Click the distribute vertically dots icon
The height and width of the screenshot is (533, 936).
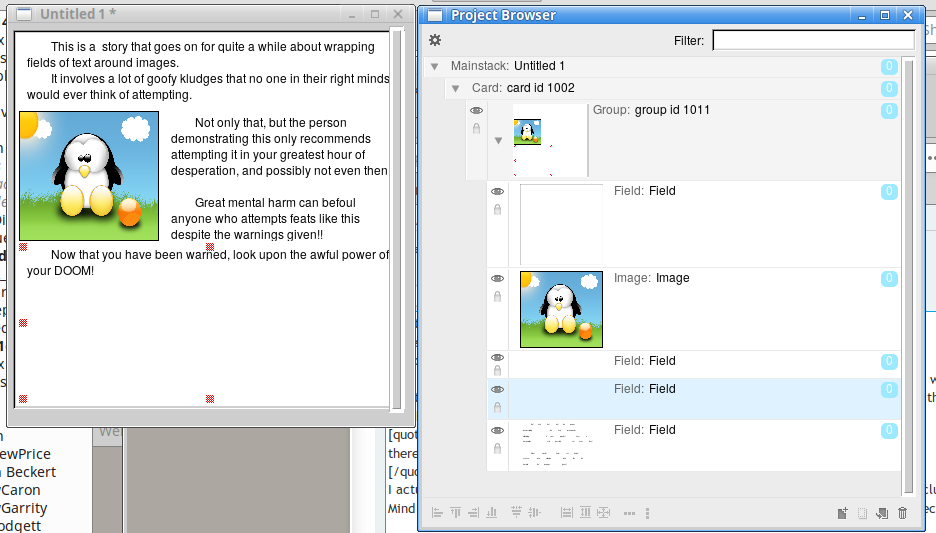(x=647, y=513)
